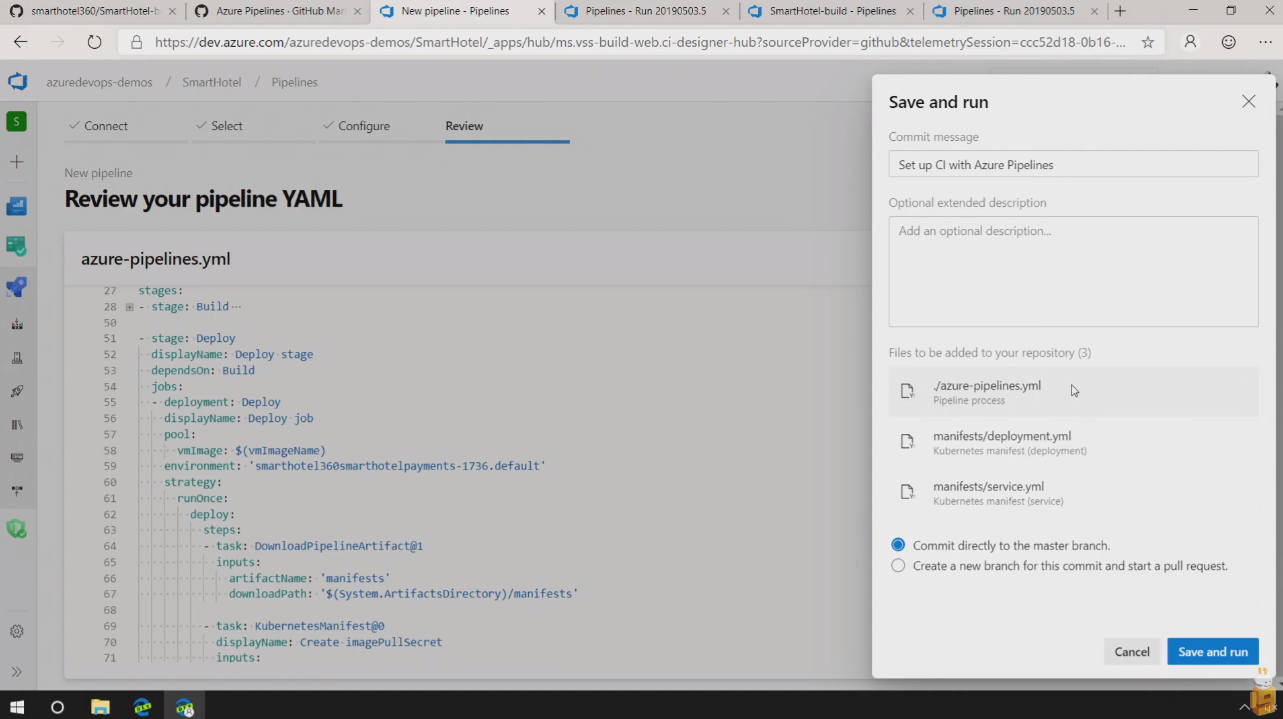Screen dimensions: 1283x719
Task: Click code line 'displayName: Deploy stage'
Action: [232, 354]
